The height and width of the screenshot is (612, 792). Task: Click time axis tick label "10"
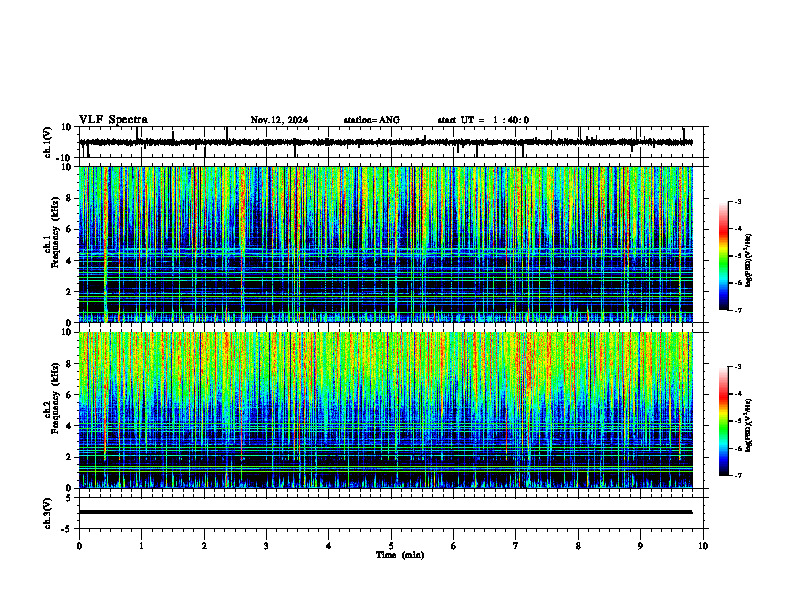click(703, 546)
